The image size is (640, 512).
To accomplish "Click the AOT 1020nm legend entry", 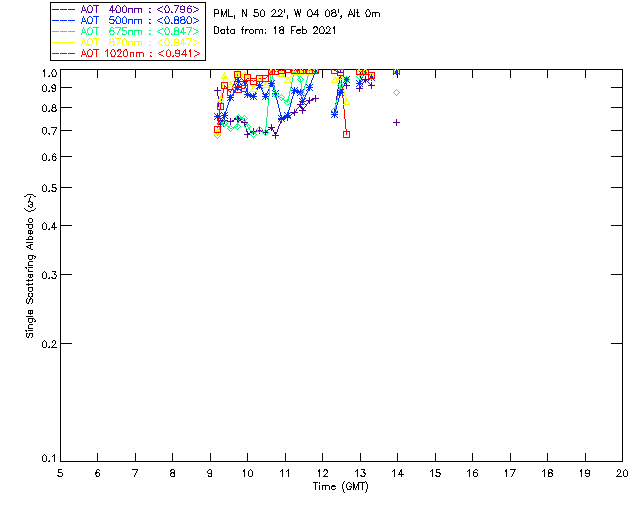I will 126,53.
